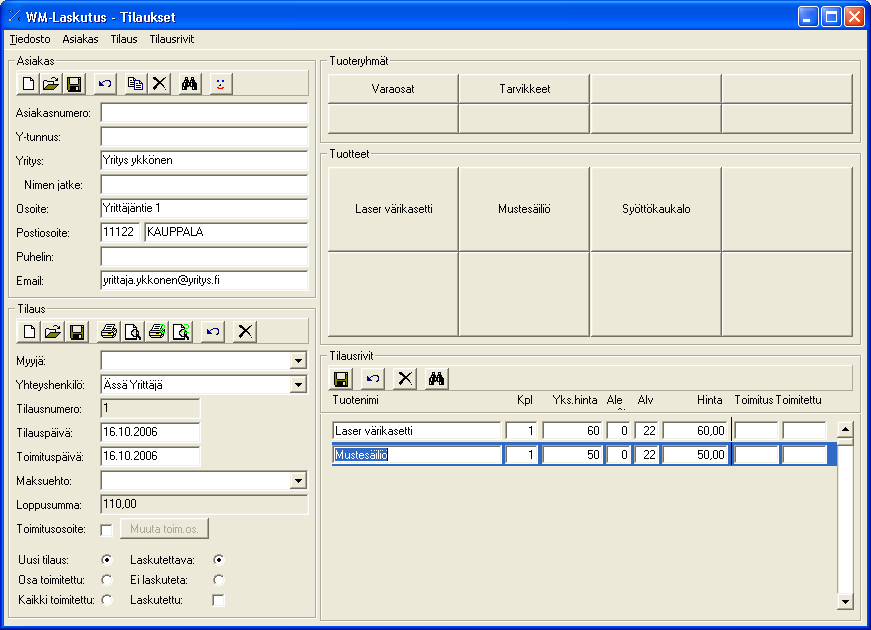The image size is (871, 630).
Task: Add Laser värikasetti from Tuotteet grid
Action: [393, 209]
